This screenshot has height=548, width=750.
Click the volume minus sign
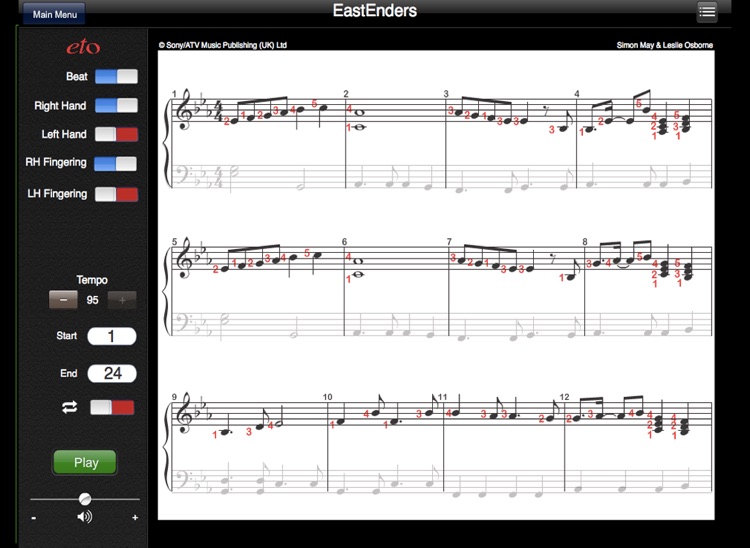tap(33, 517)
